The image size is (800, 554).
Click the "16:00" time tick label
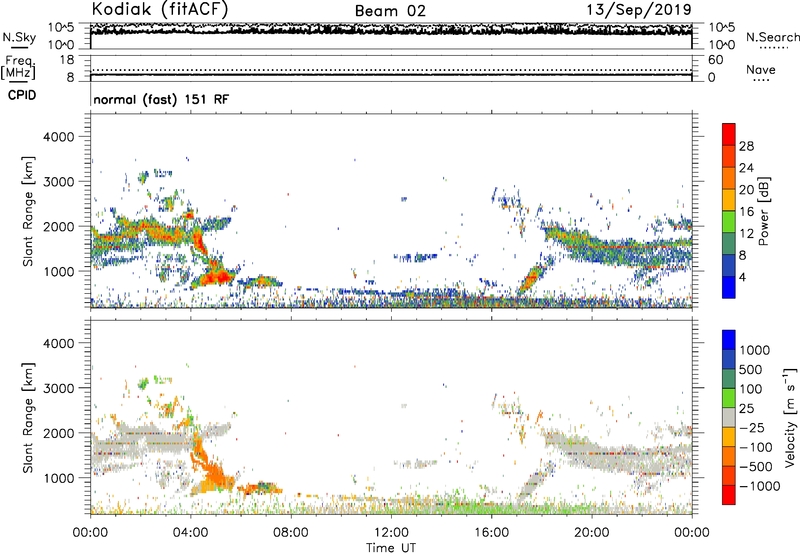click(x=491, y=533)
